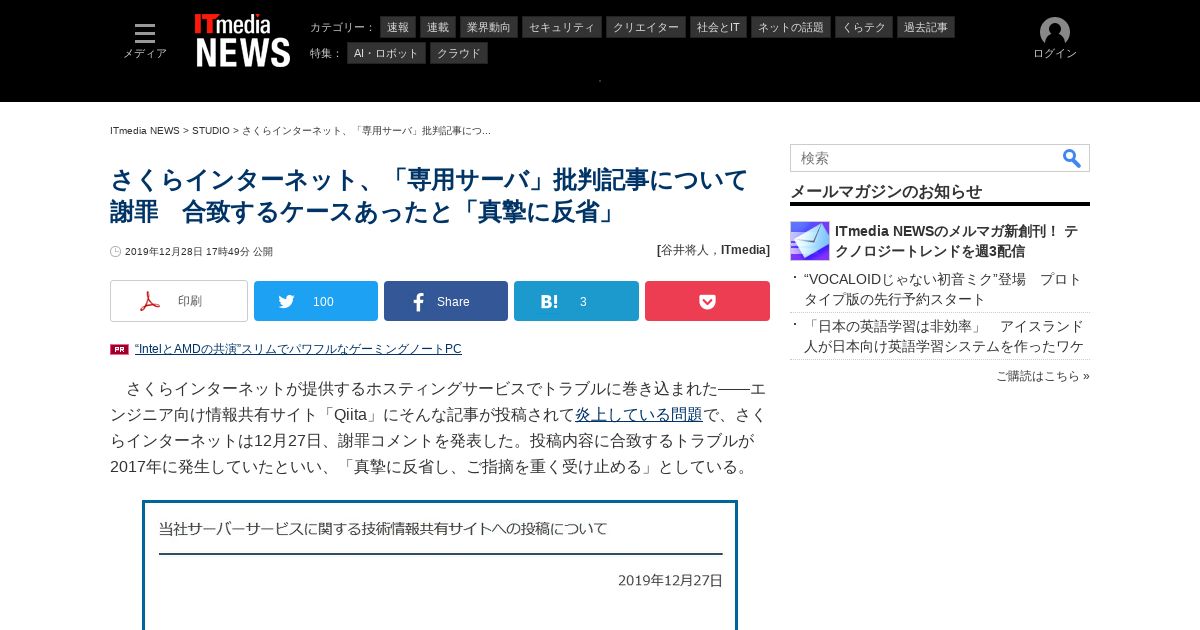
Task: Click the search magnifier icon
Action: click(1072, 158)
